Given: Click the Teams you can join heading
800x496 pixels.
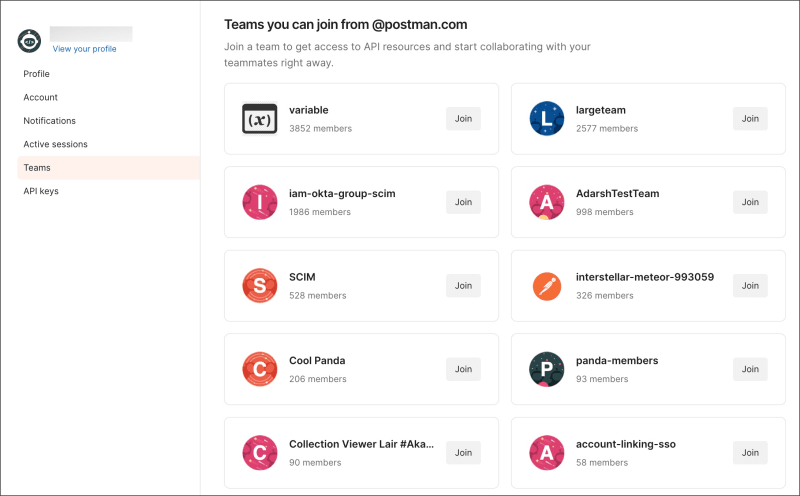Looking at the screenshot, I should (345, 24).
